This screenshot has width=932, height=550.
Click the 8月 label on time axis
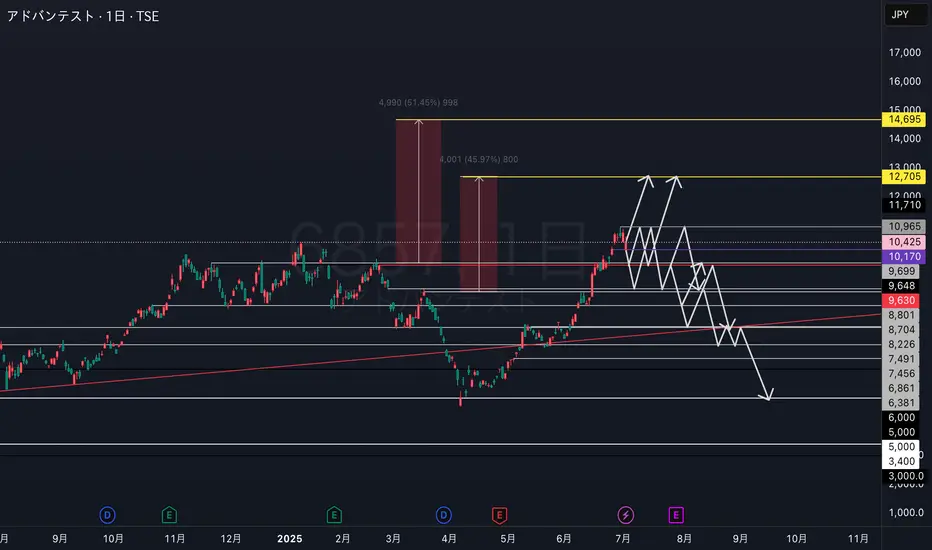point(684,539)
